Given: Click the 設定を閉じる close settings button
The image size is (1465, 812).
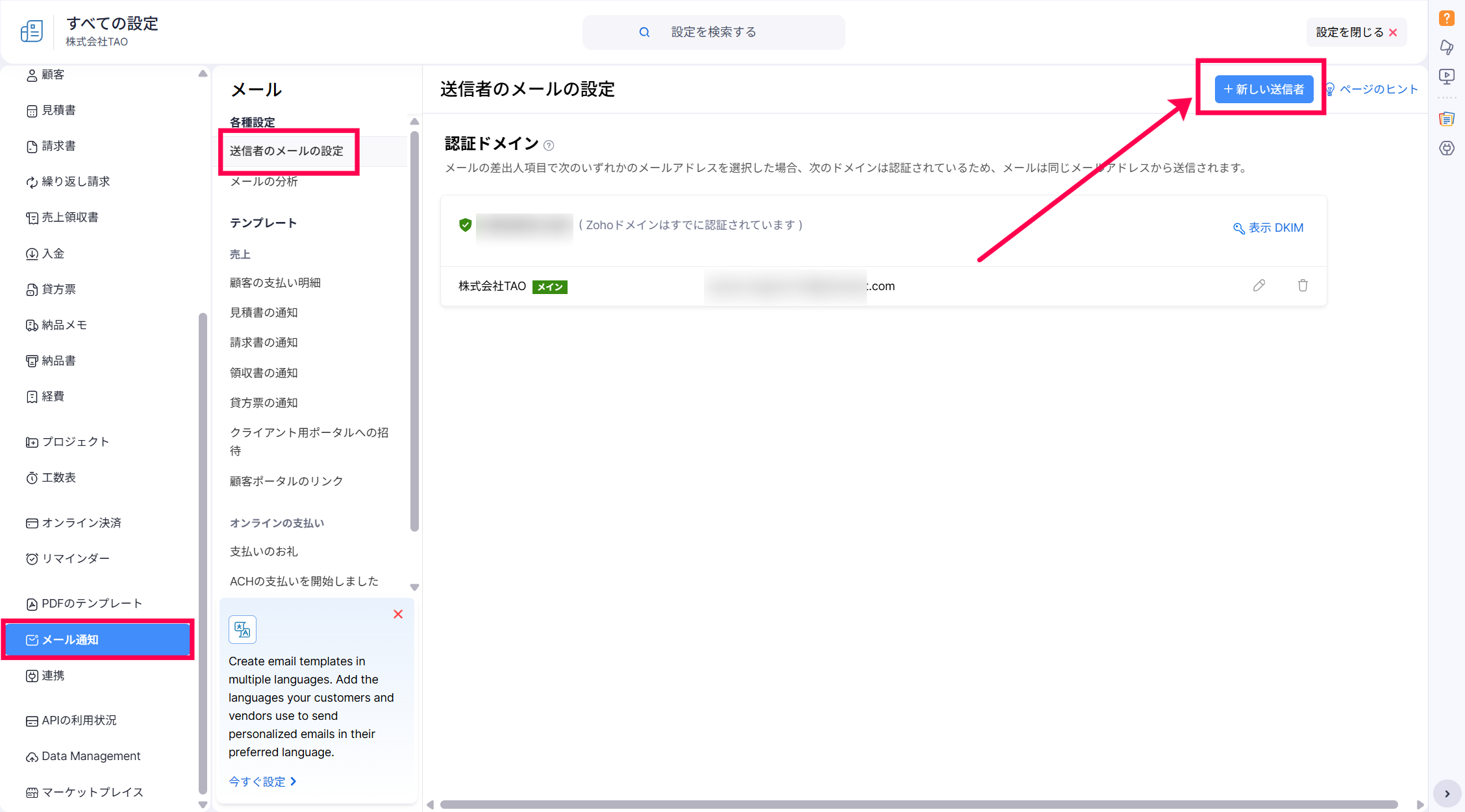Looking at the screenshot, I should click(x=1356, y=32).
